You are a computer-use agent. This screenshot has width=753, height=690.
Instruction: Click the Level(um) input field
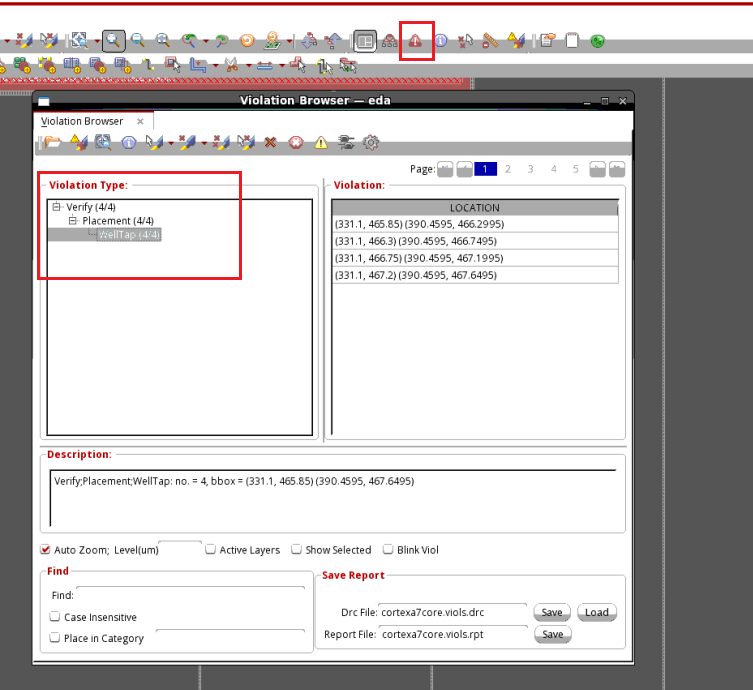180,549
